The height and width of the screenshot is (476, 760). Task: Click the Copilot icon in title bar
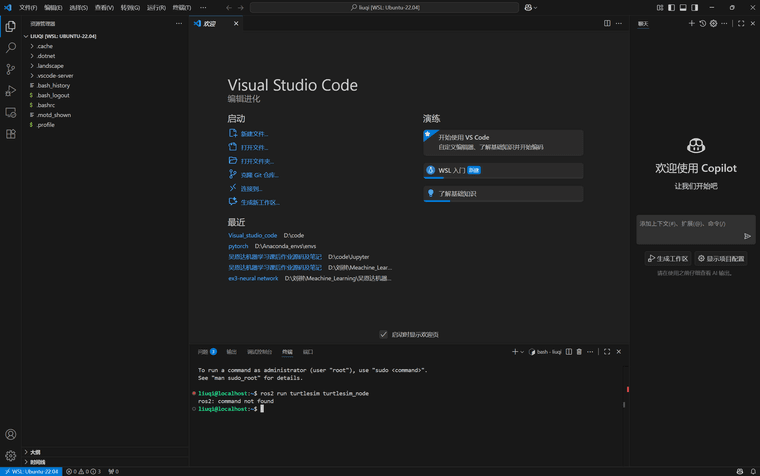tap(528, 7)
